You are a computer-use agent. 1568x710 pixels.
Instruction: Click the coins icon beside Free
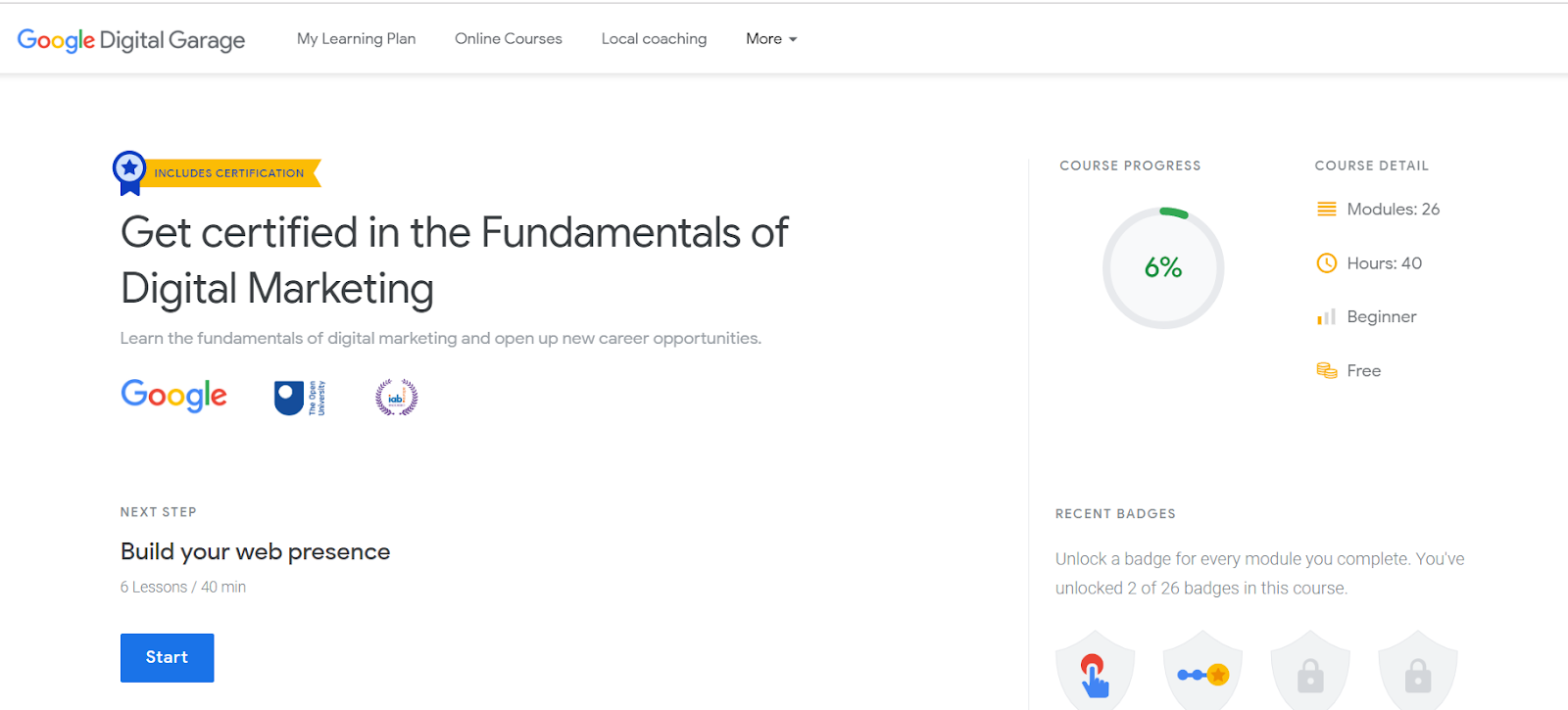point(1326,371)
